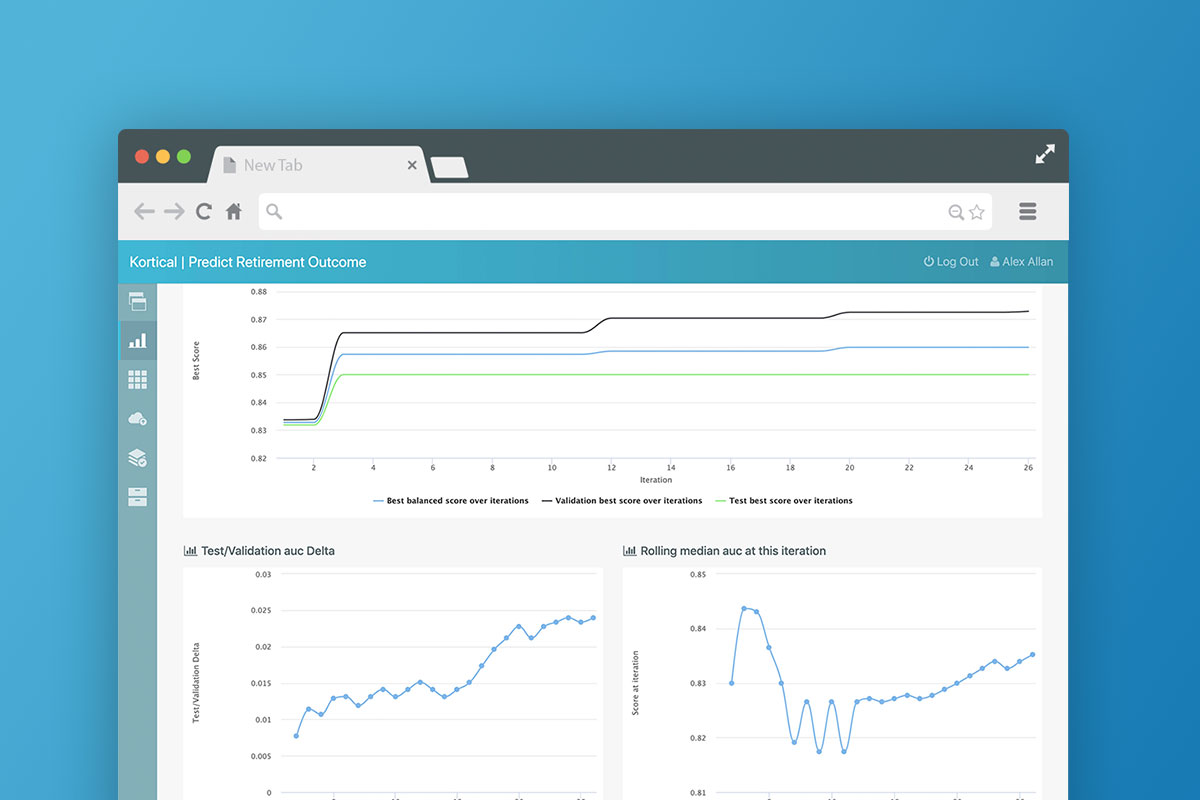
Task: Open the archive drawer sidebar icon
Action: [x=138, y=497]
